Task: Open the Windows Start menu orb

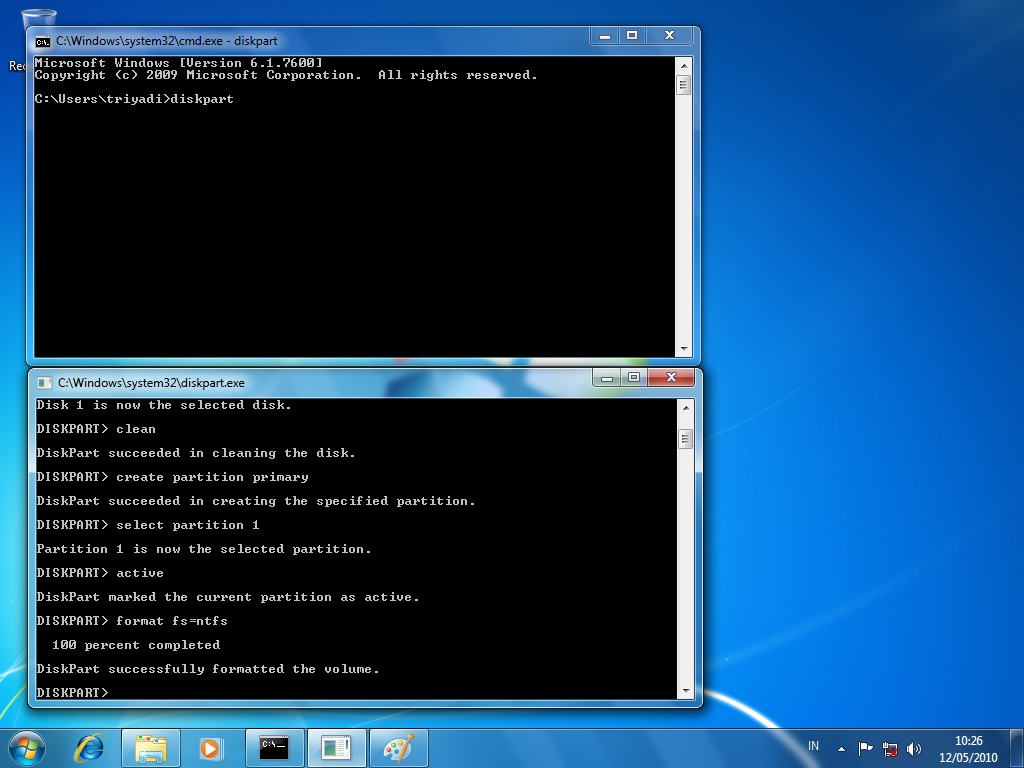Action: (27, 748)
